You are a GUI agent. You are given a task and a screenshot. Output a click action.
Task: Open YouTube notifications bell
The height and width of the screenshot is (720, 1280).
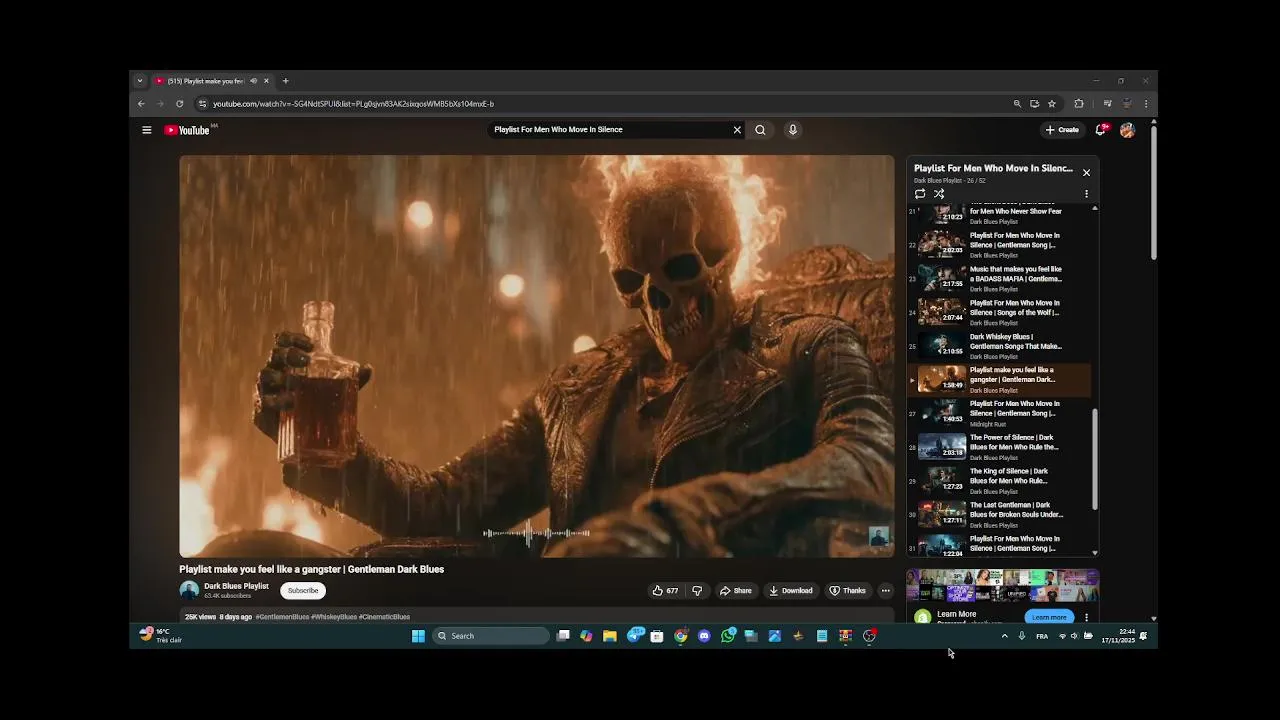pyautogui.click(x=1101, y=130)
